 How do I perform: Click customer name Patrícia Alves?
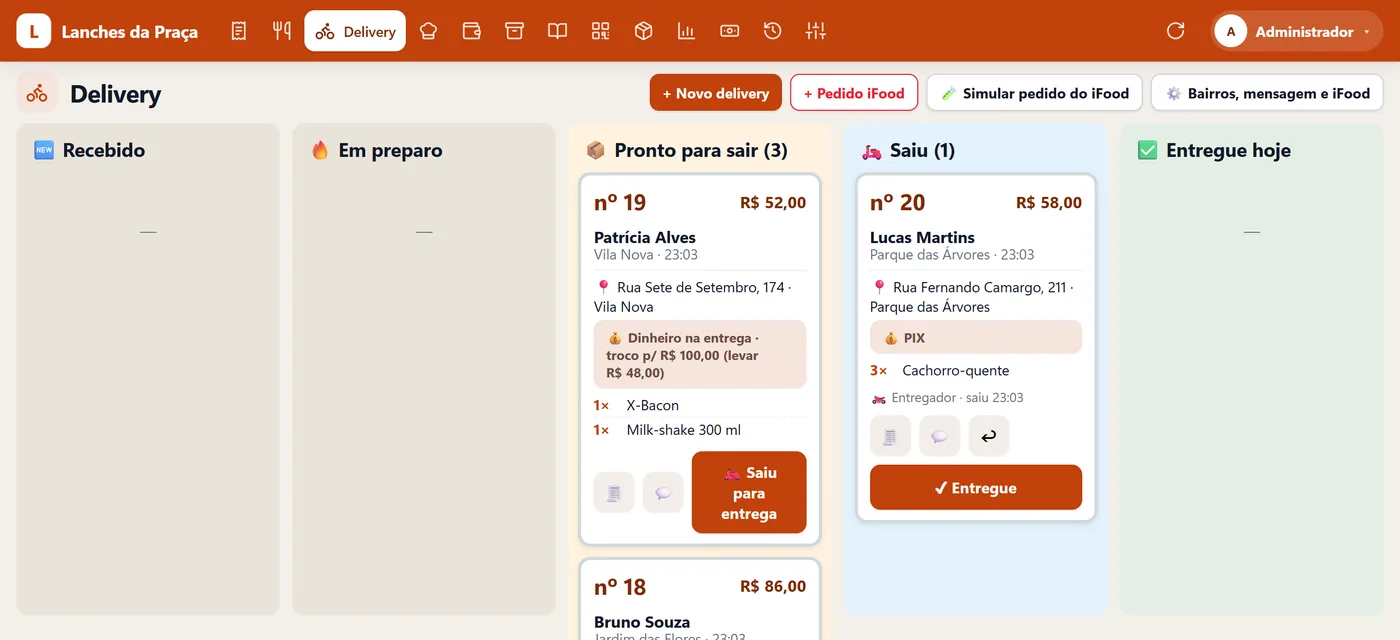point(645,237)
